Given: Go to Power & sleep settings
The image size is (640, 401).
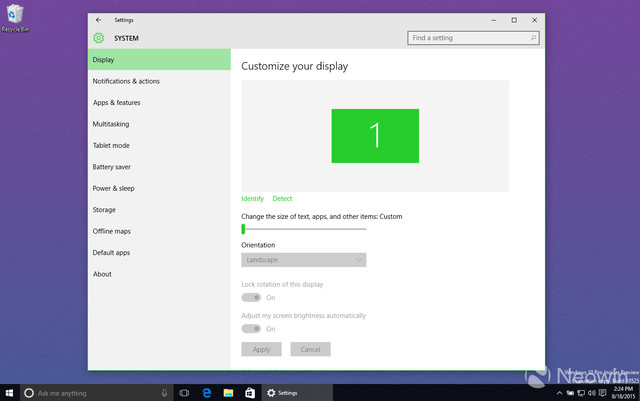Looking at the screenshot, I should (x=113, y=188).
